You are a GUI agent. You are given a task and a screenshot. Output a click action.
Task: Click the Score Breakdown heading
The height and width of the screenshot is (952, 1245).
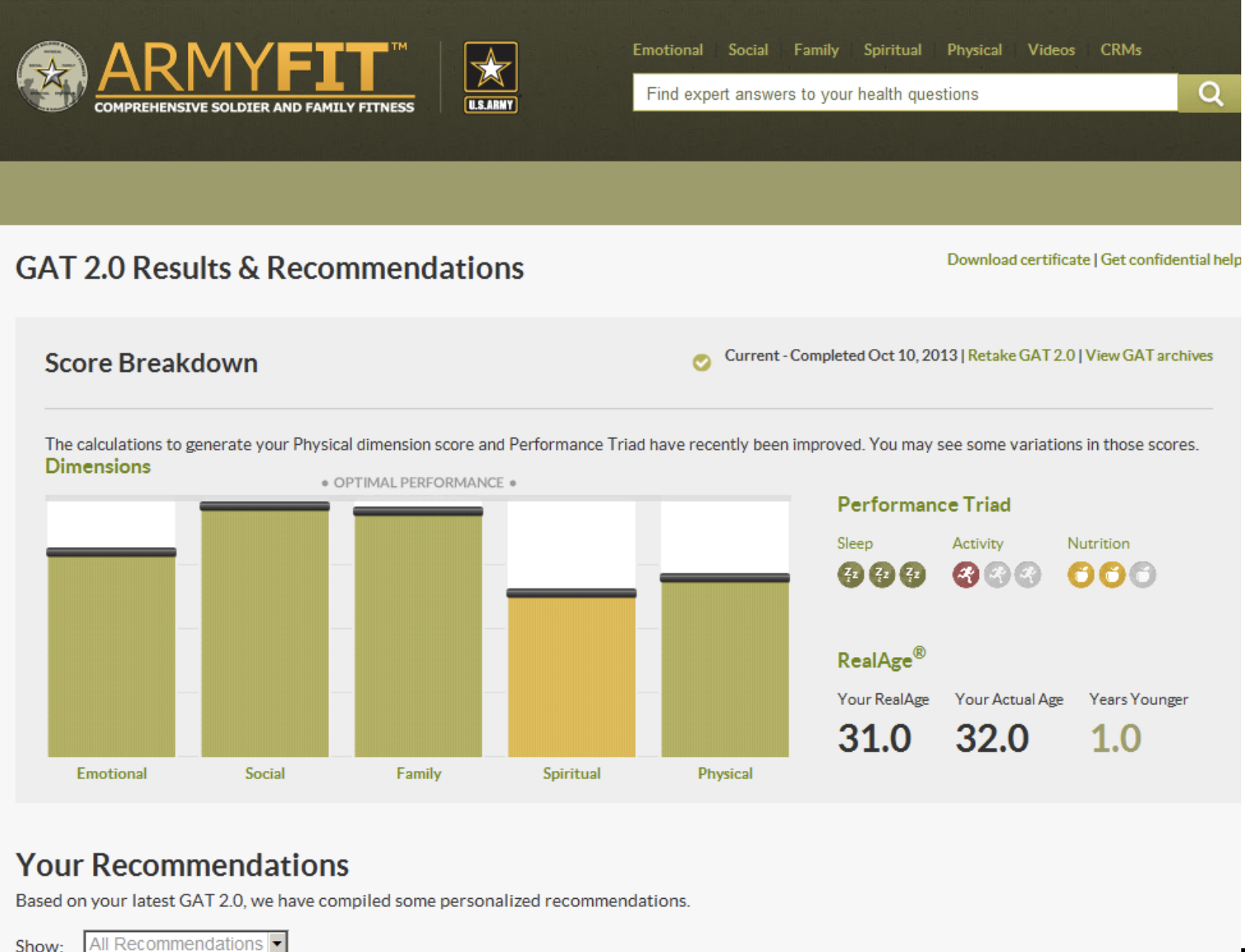pos(152,363)
